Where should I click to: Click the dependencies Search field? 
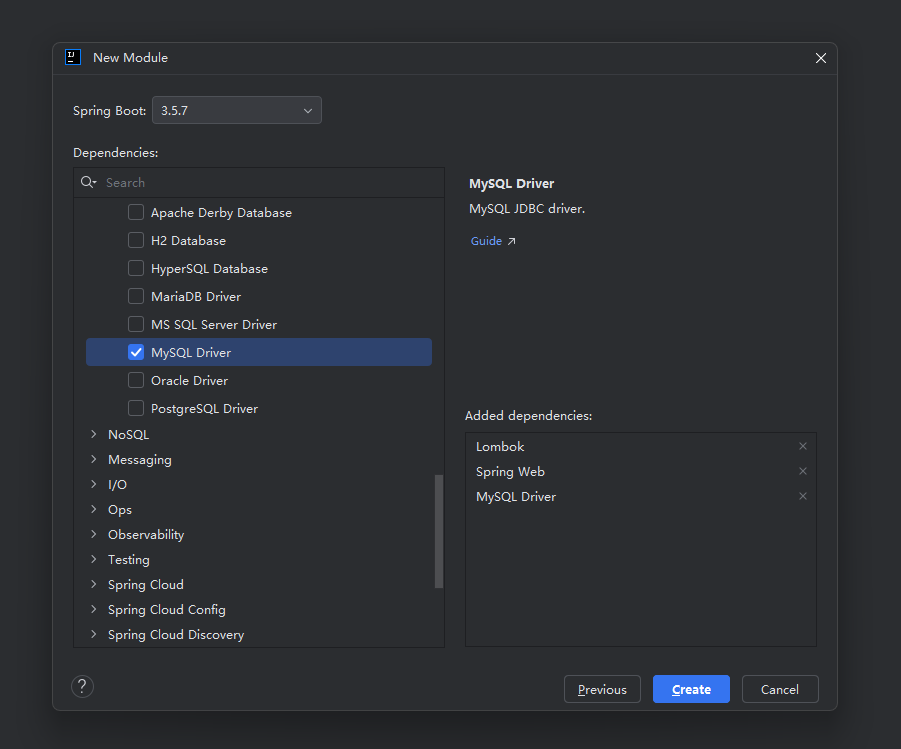(x=259, y=183)
